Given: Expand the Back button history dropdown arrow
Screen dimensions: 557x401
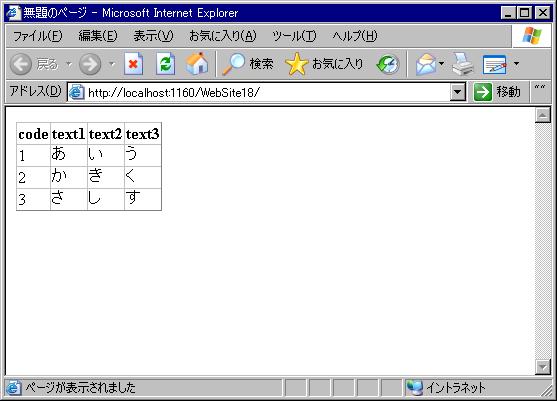Looking at the screenshot, I should [69, 64].
